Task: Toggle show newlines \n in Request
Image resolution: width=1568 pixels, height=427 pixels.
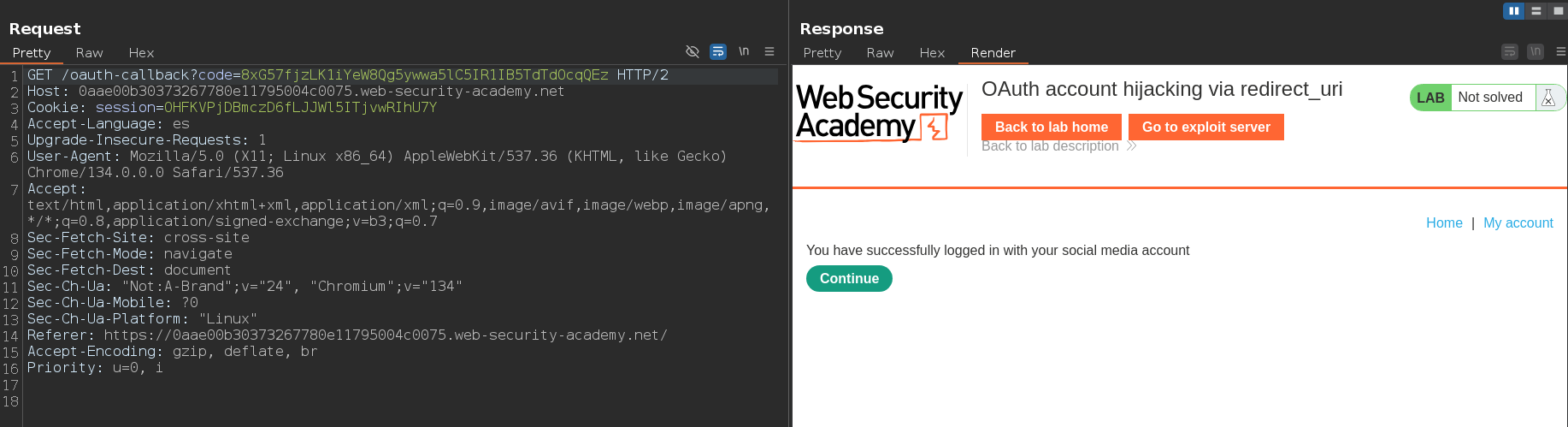Action: click(x=744, y=52)
